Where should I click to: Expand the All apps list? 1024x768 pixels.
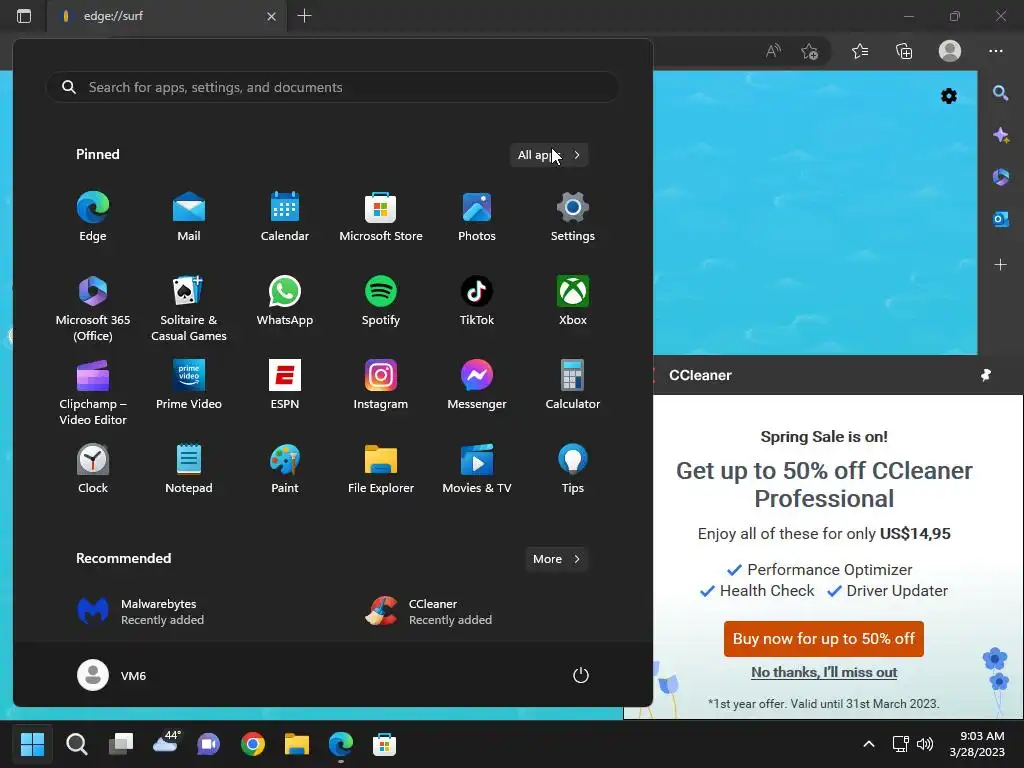point(549,155)
